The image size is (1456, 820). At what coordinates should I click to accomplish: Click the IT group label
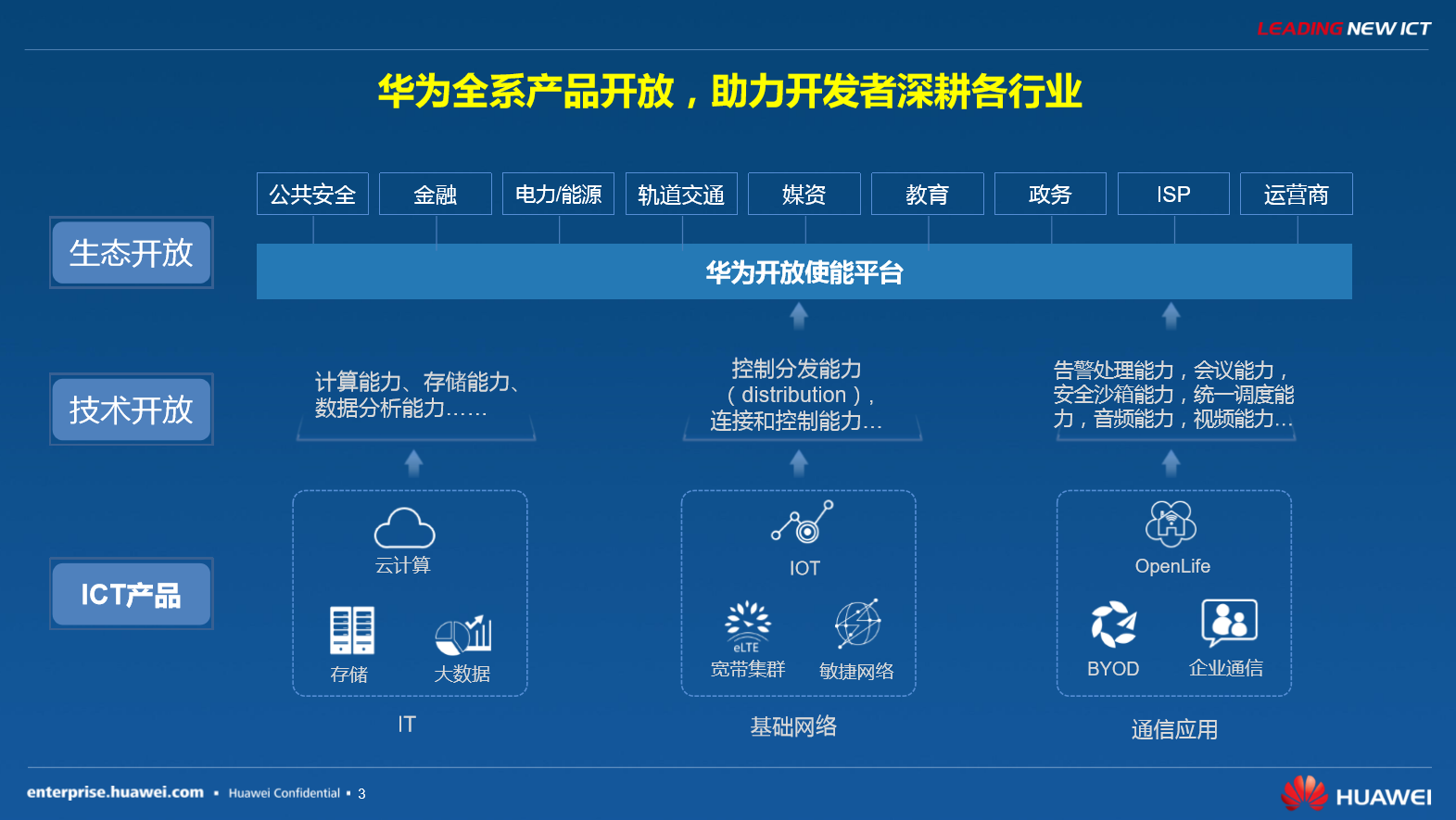(x=407, y=725)
